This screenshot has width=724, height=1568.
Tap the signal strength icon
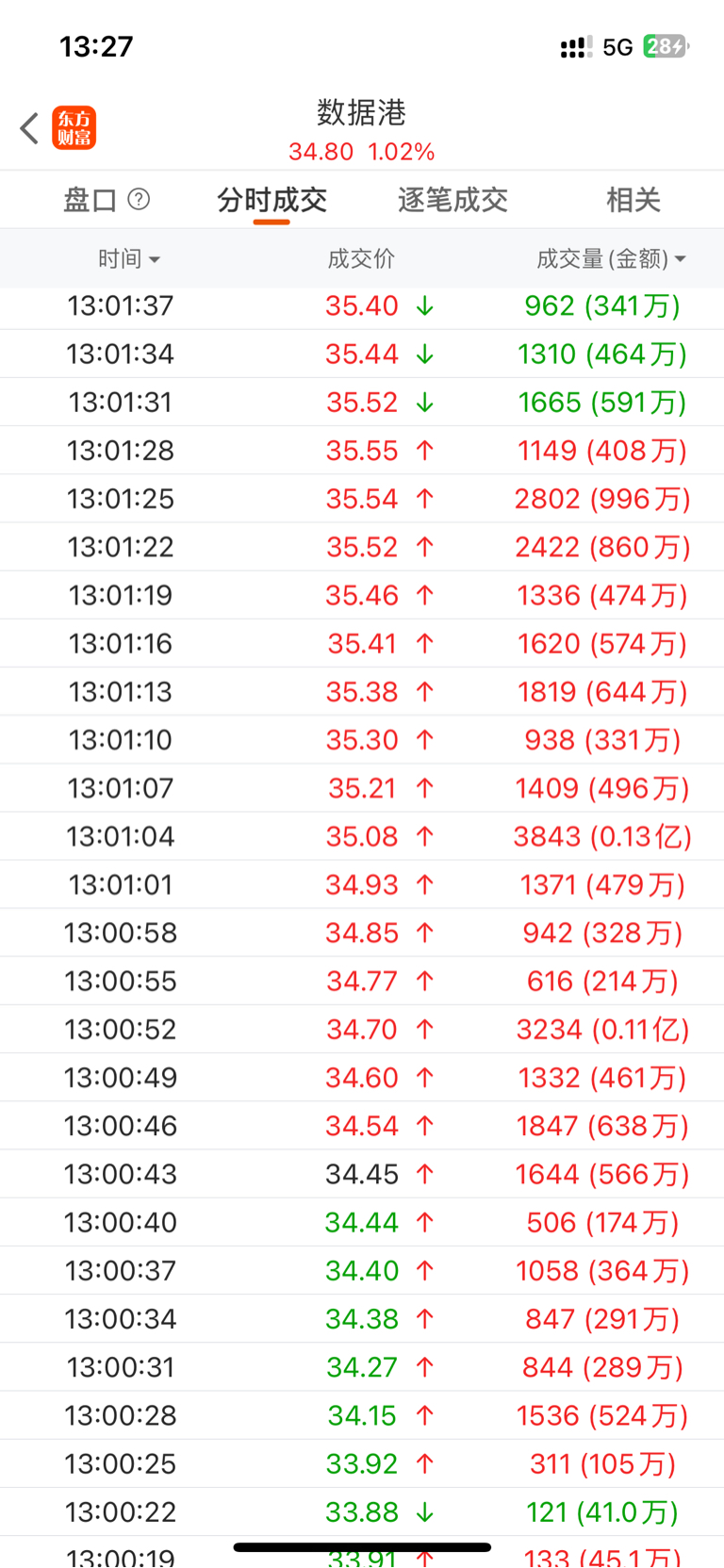pos(576,47)
